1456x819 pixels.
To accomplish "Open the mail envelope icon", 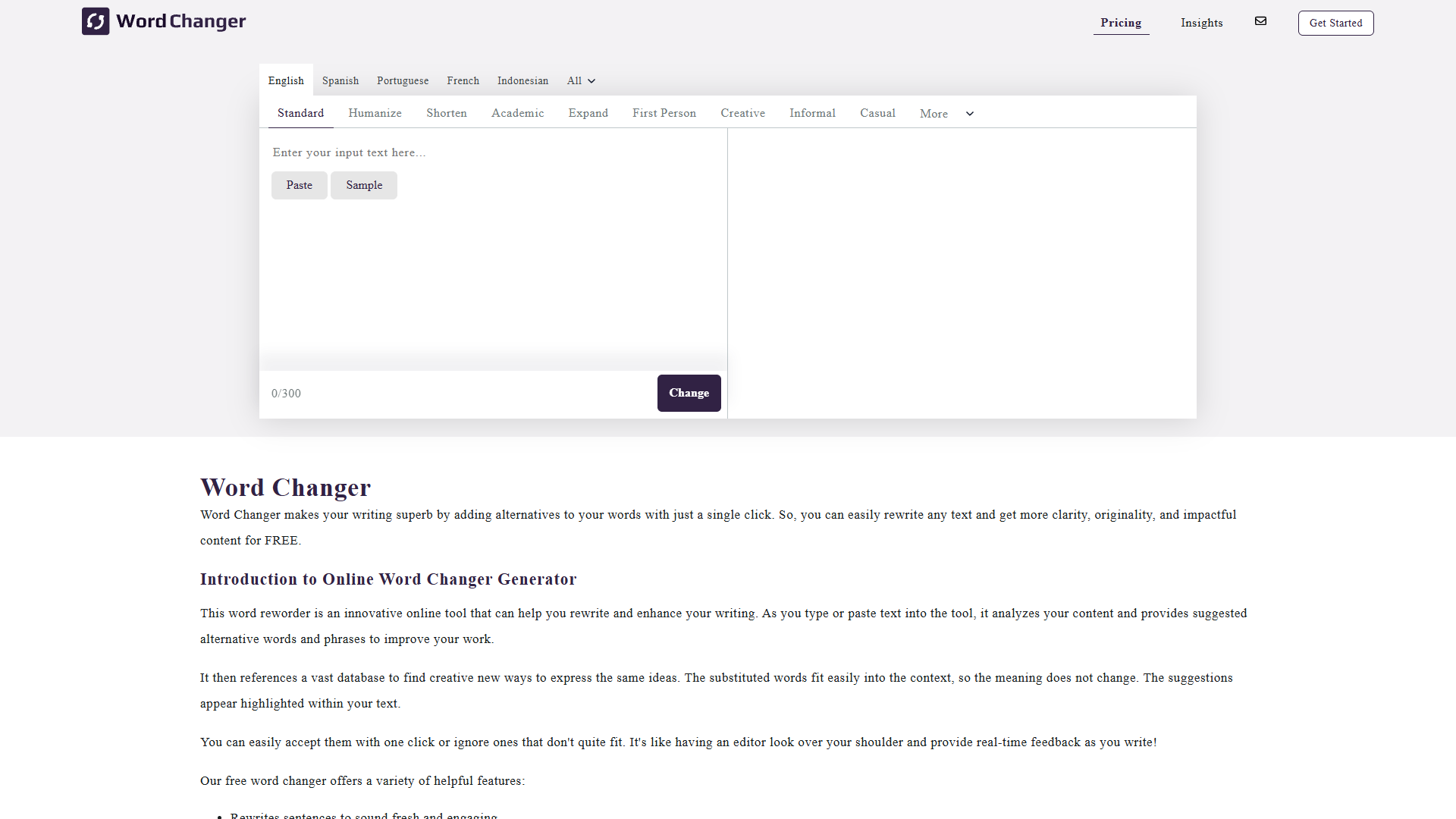I will pos(1260,21).
